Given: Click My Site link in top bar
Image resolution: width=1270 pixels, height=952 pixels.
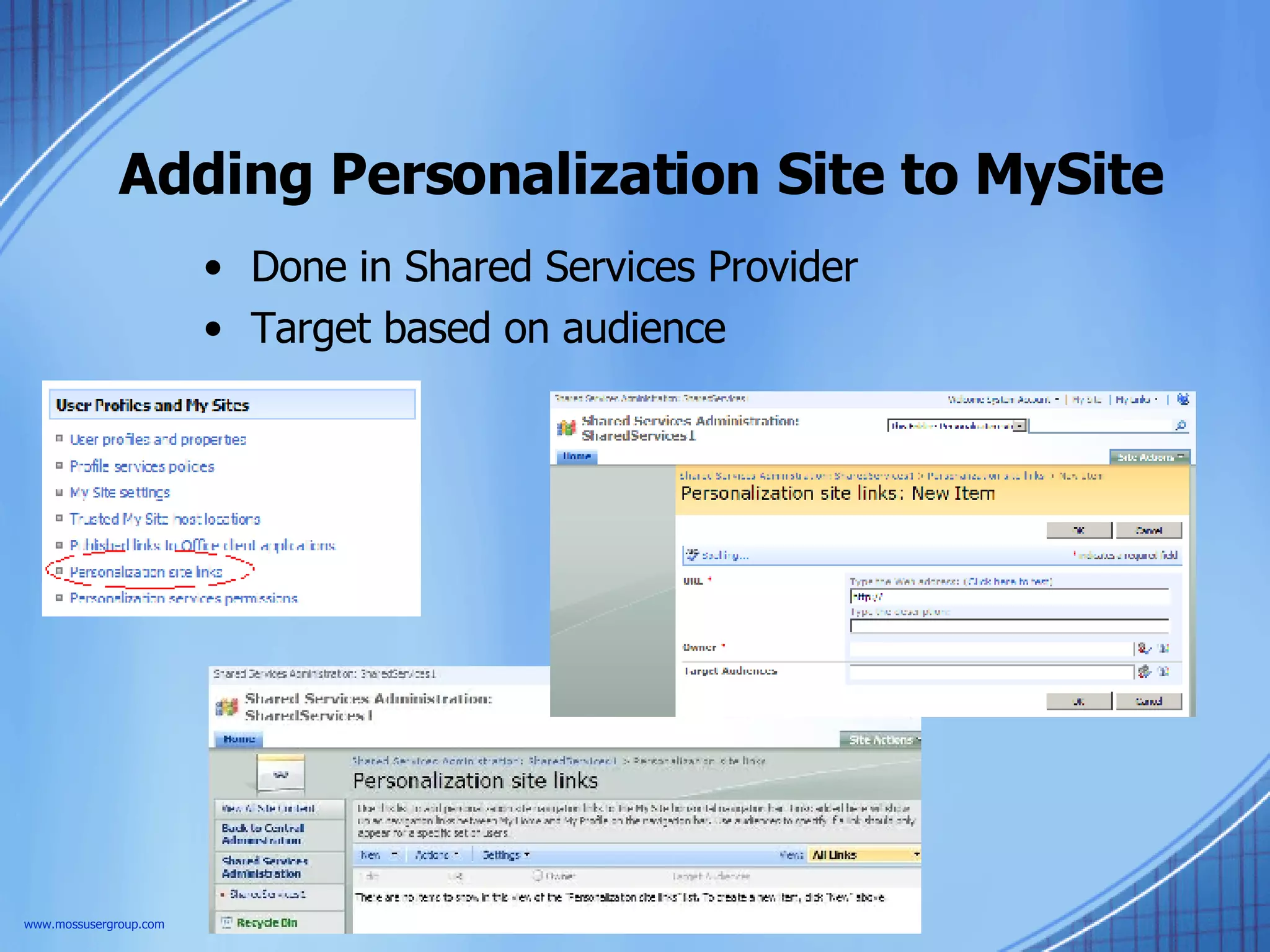Looking at the screenshot, I should click(x=1087, y=400).
